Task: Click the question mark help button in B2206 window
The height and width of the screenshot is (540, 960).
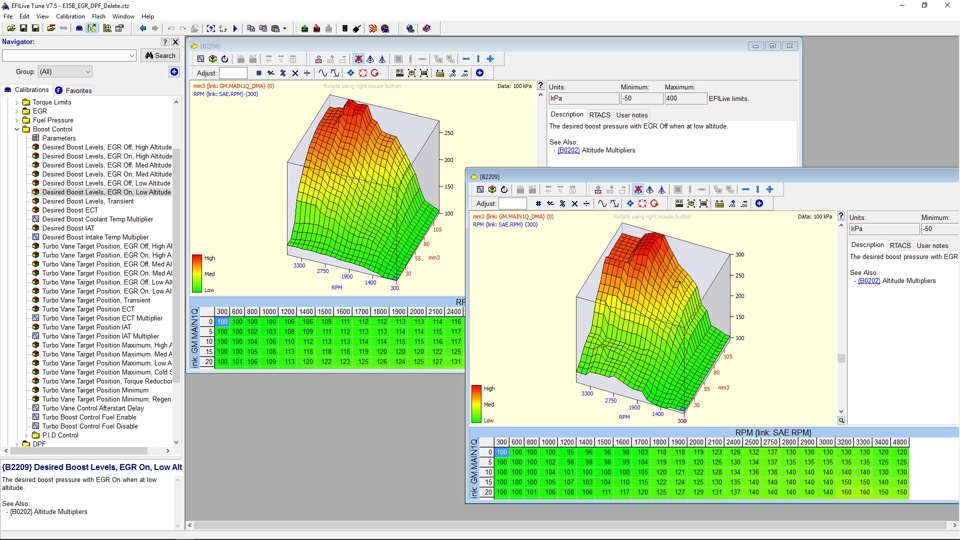Action: [x=541, y=86]
